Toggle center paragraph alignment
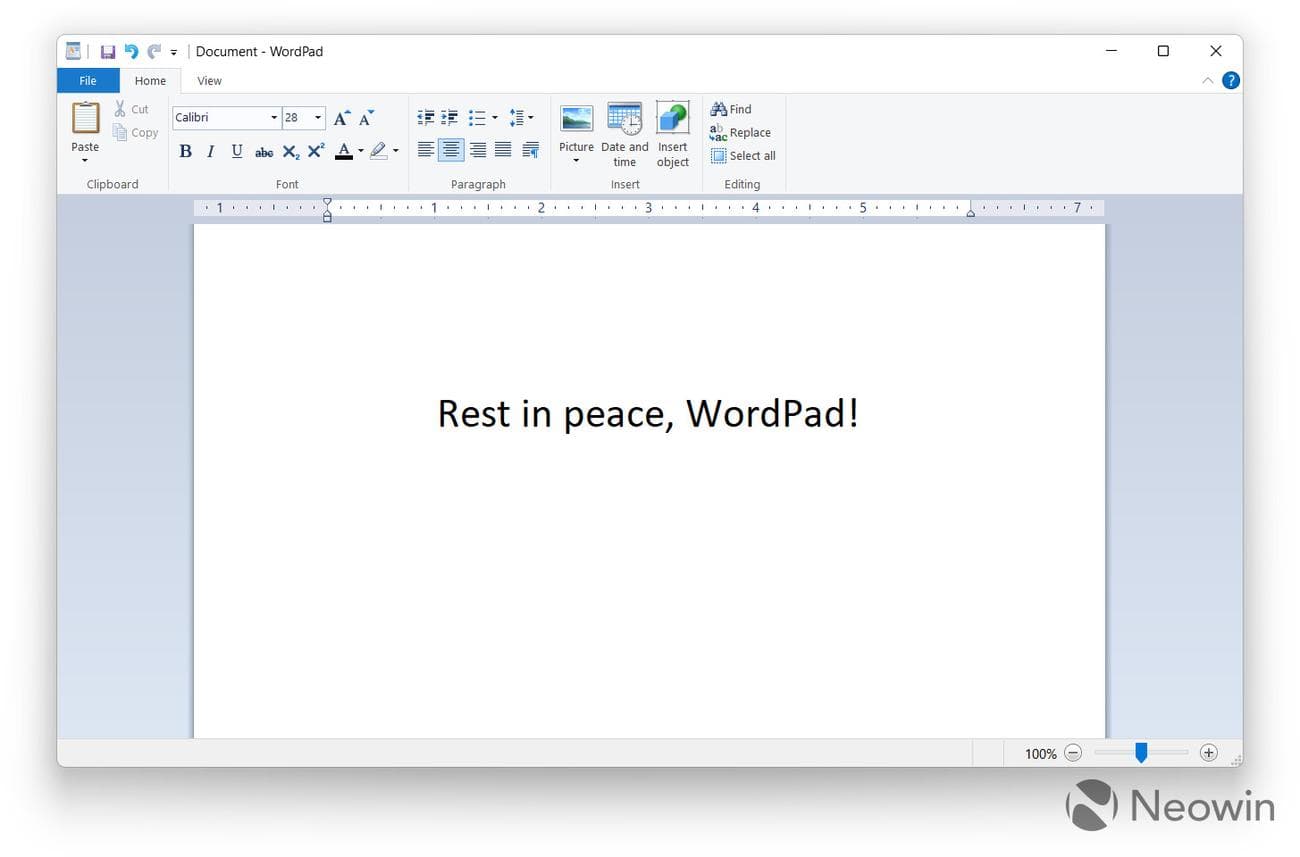Viewport: 1300px width, 857px height. [451, 149]
